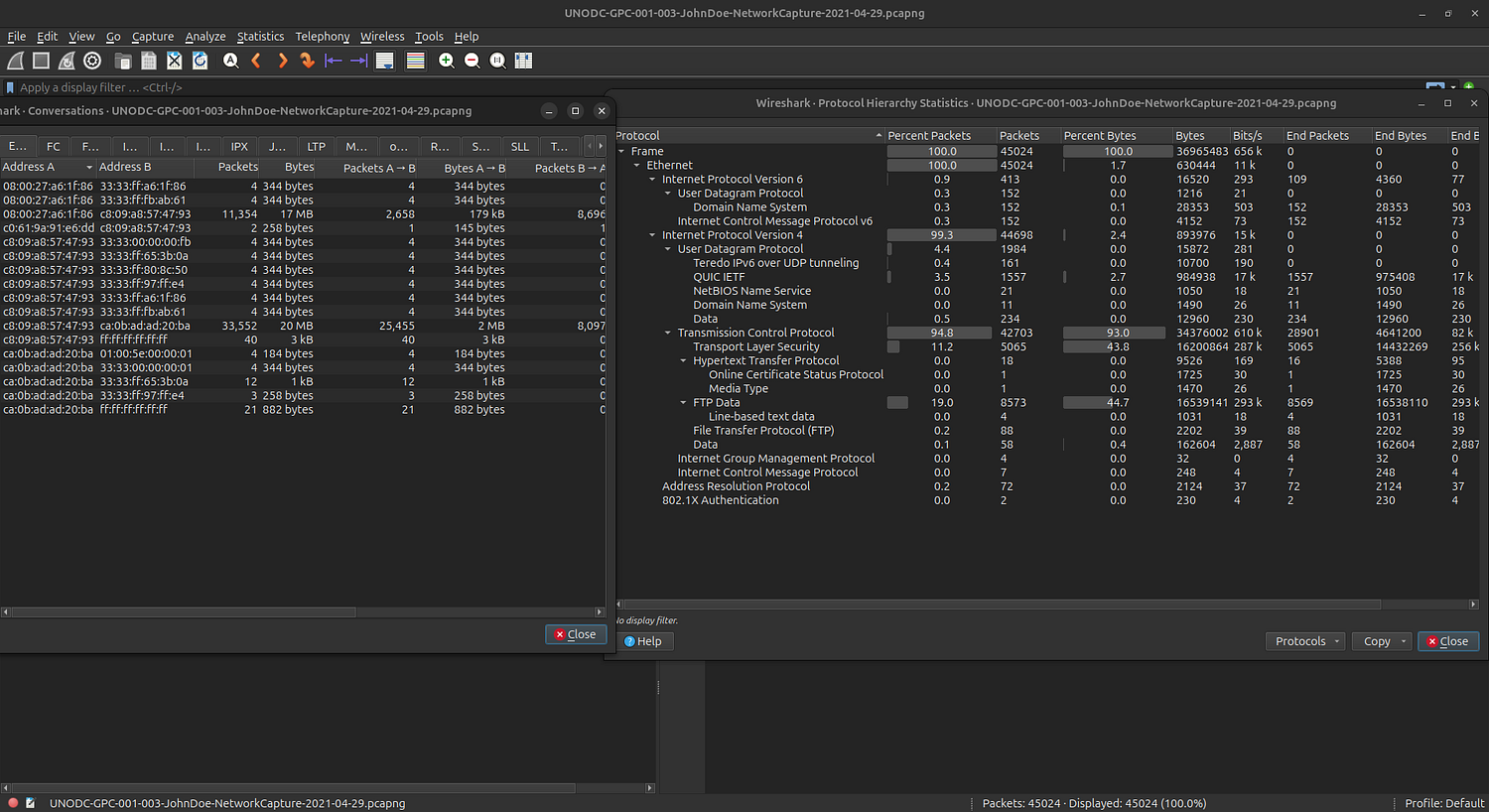This screenshot has height=812, width=1489.
Task: Collapse the Transmission Control Protocol tree node
Action: coord(668,333)
